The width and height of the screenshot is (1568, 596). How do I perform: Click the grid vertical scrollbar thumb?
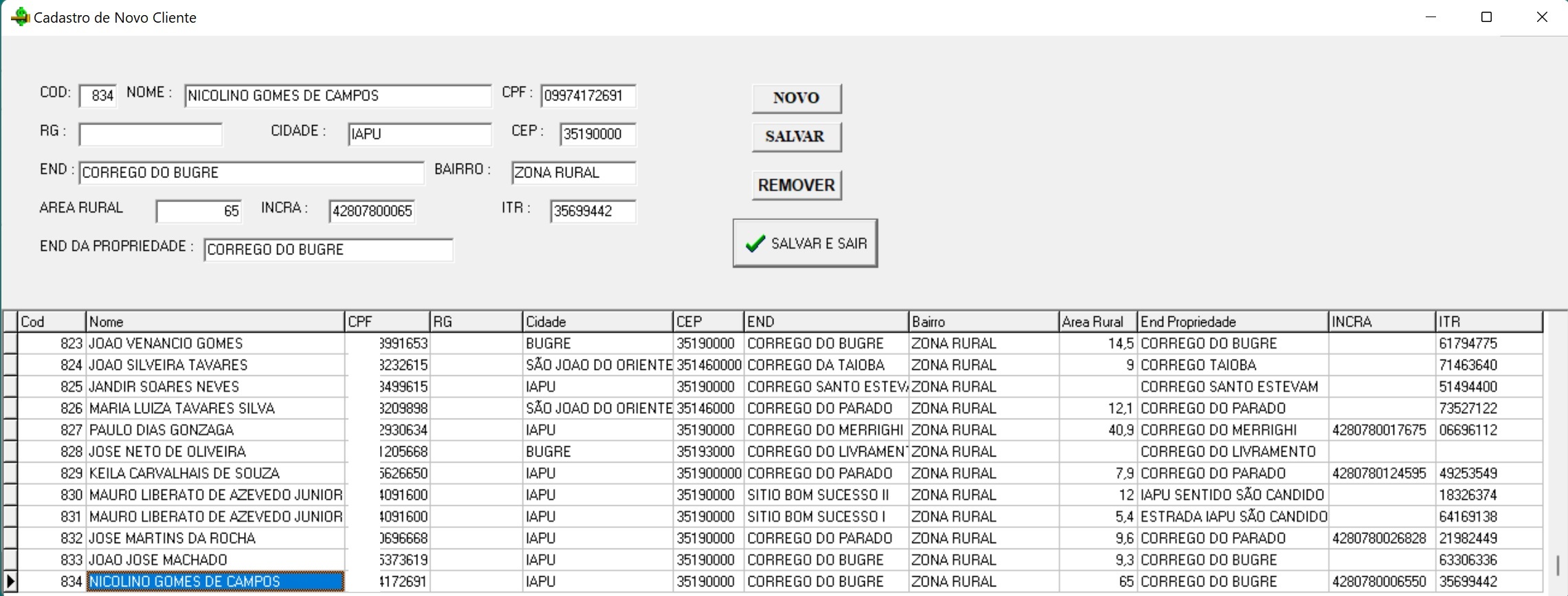coord(1557,565)
